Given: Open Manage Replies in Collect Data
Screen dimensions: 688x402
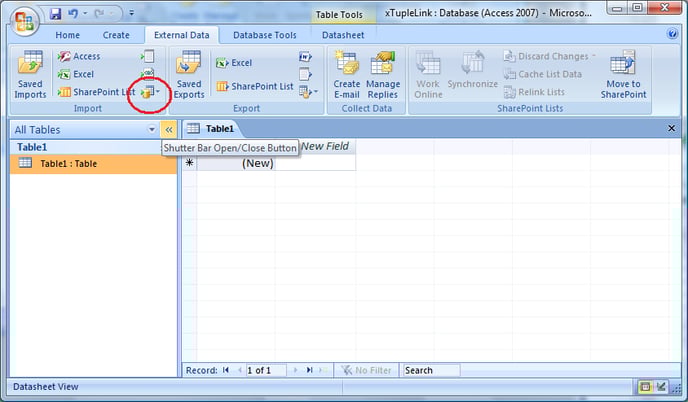Looking at the screenshot, I should (383, 75).
